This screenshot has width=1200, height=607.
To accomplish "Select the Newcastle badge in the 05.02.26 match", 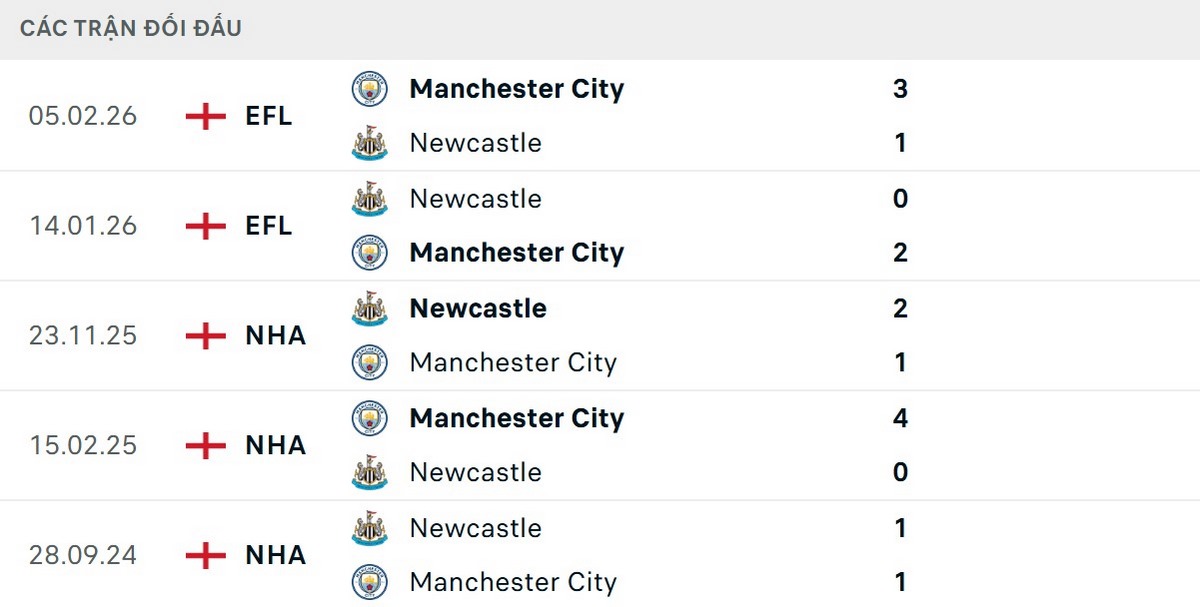I will pos(370,142).
